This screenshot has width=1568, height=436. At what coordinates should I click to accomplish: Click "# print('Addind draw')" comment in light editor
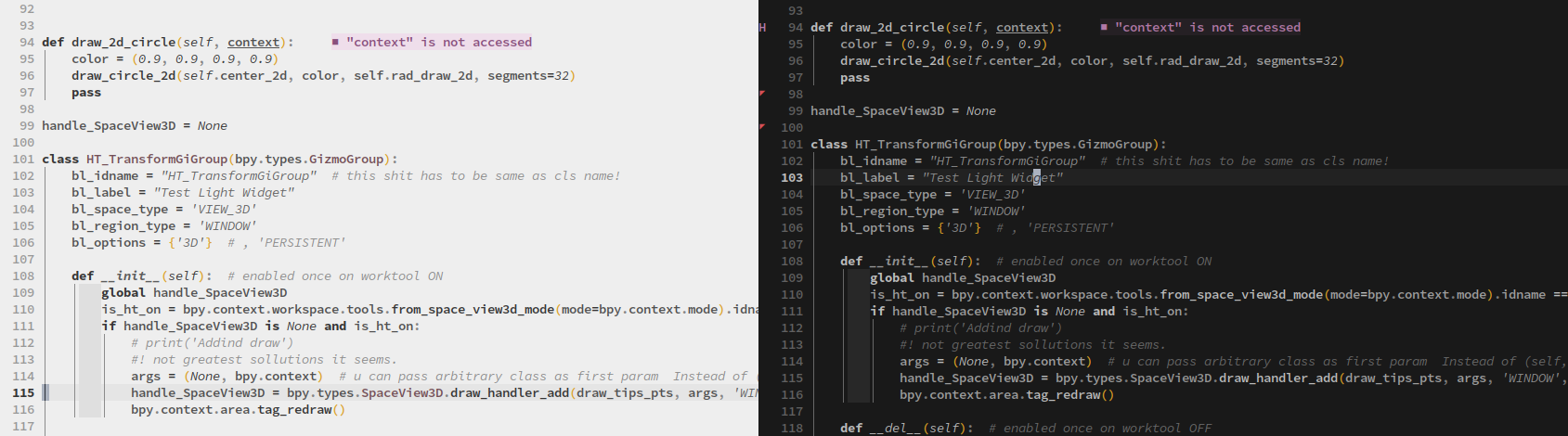213,343
